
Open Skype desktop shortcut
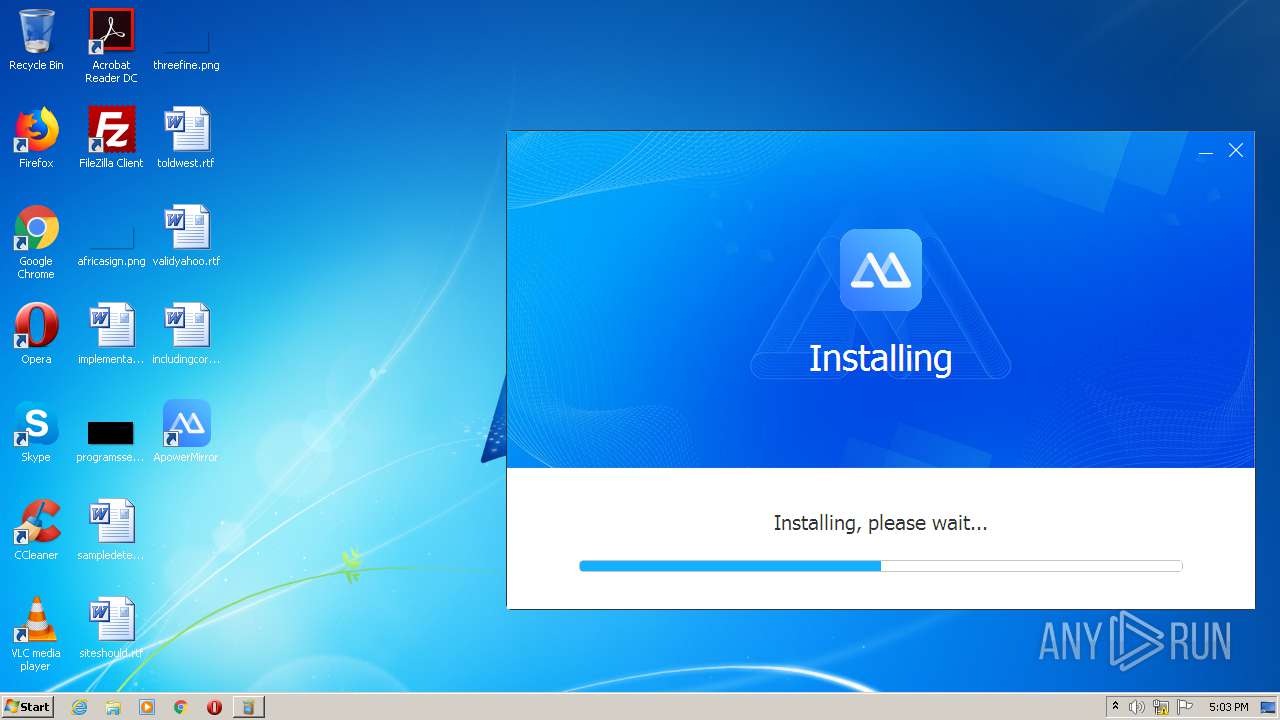click(36, 432)
